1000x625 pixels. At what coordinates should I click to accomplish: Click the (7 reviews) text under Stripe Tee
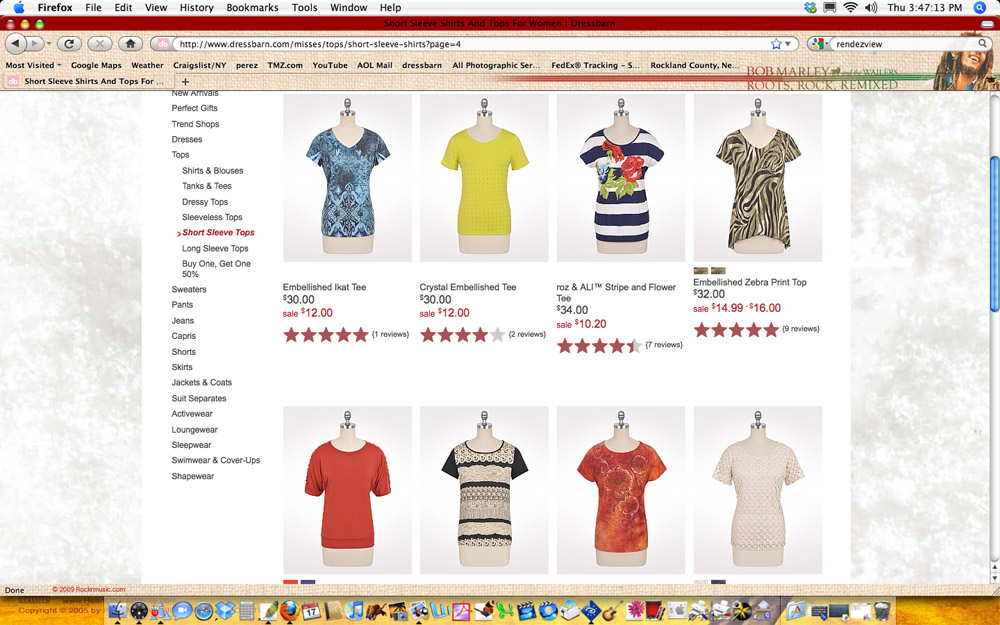[664, 344]
